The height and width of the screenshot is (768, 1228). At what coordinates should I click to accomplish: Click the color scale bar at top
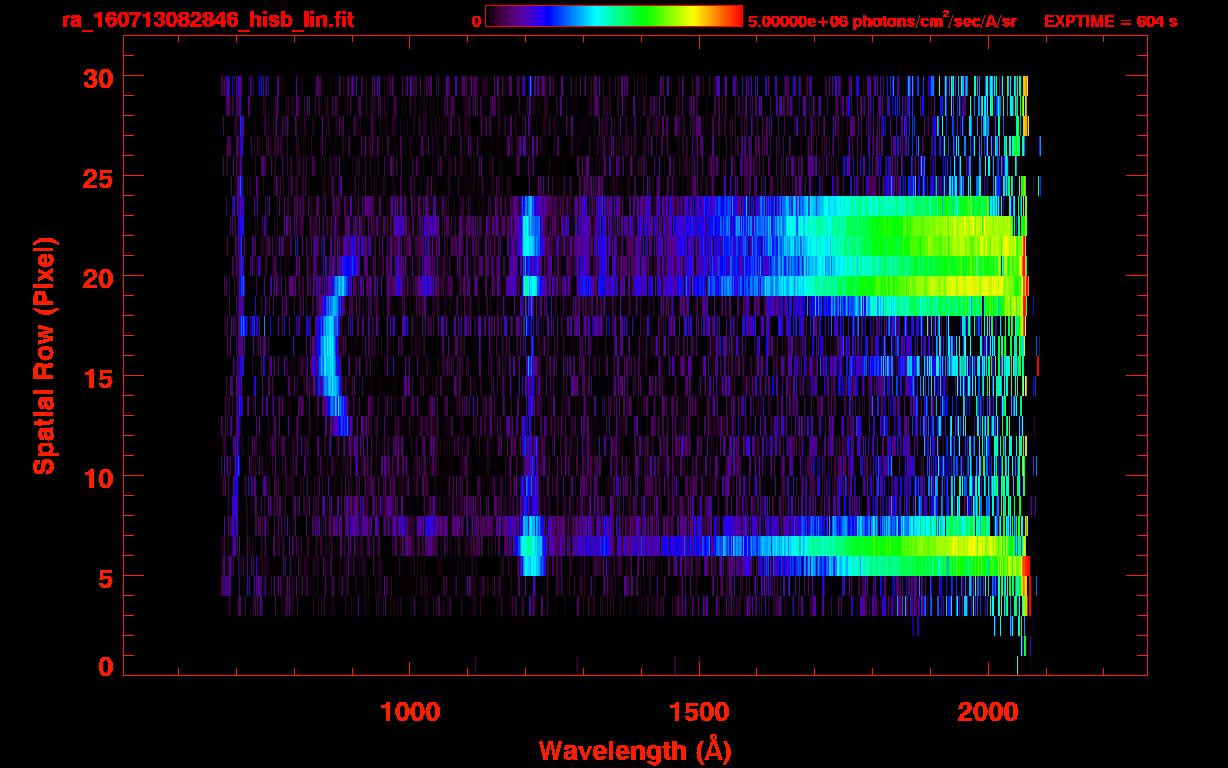click(x=614, y=16)
